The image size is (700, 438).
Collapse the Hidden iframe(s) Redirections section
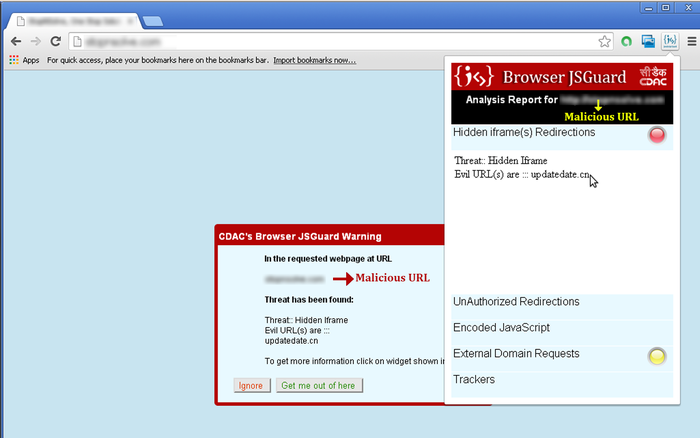[562, 137]
